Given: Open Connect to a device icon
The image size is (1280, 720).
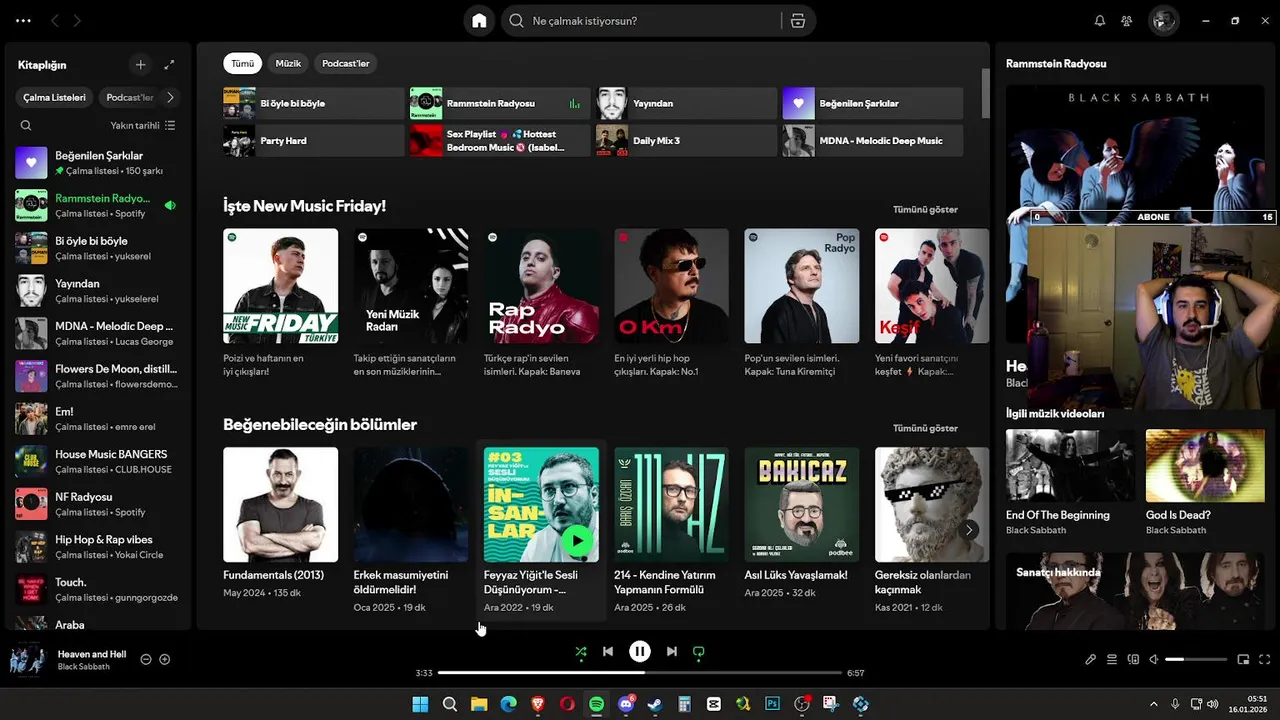Looking at the screenshot, I should tap(1133, 660).
